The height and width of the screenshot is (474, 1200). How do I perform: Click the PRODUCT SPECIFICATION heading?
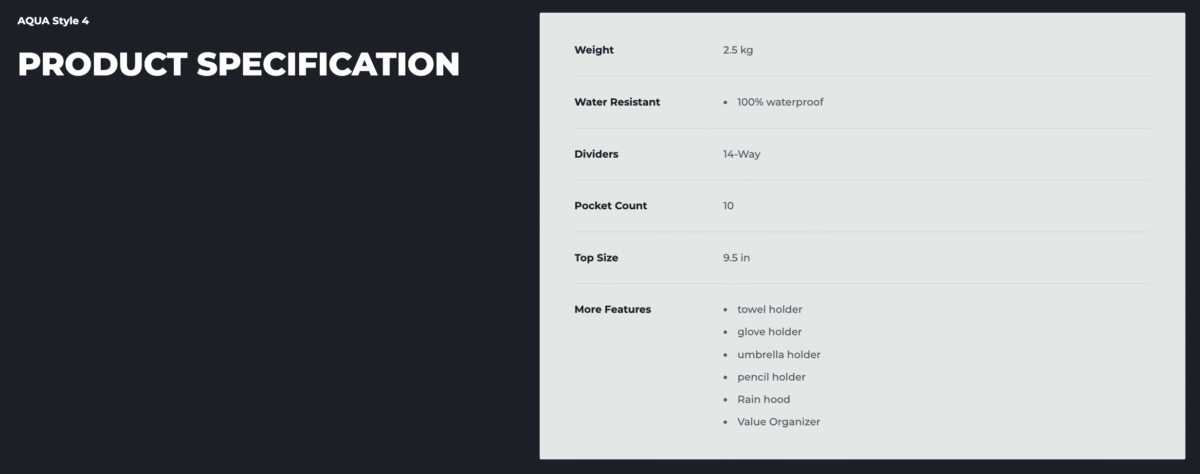(239, 64)
